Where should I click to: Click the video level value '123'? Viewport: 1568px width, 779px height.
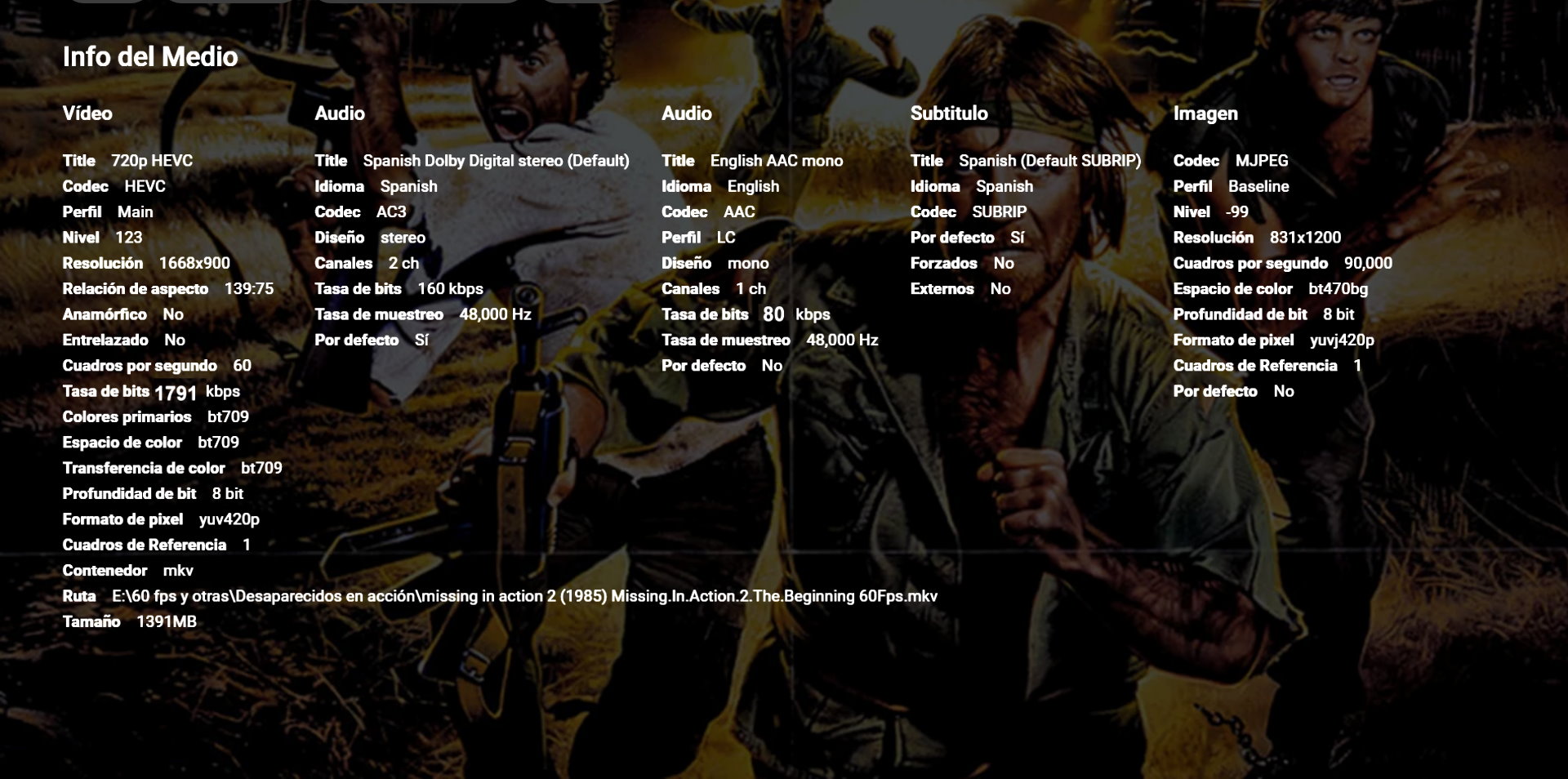[x=128, y=238]
